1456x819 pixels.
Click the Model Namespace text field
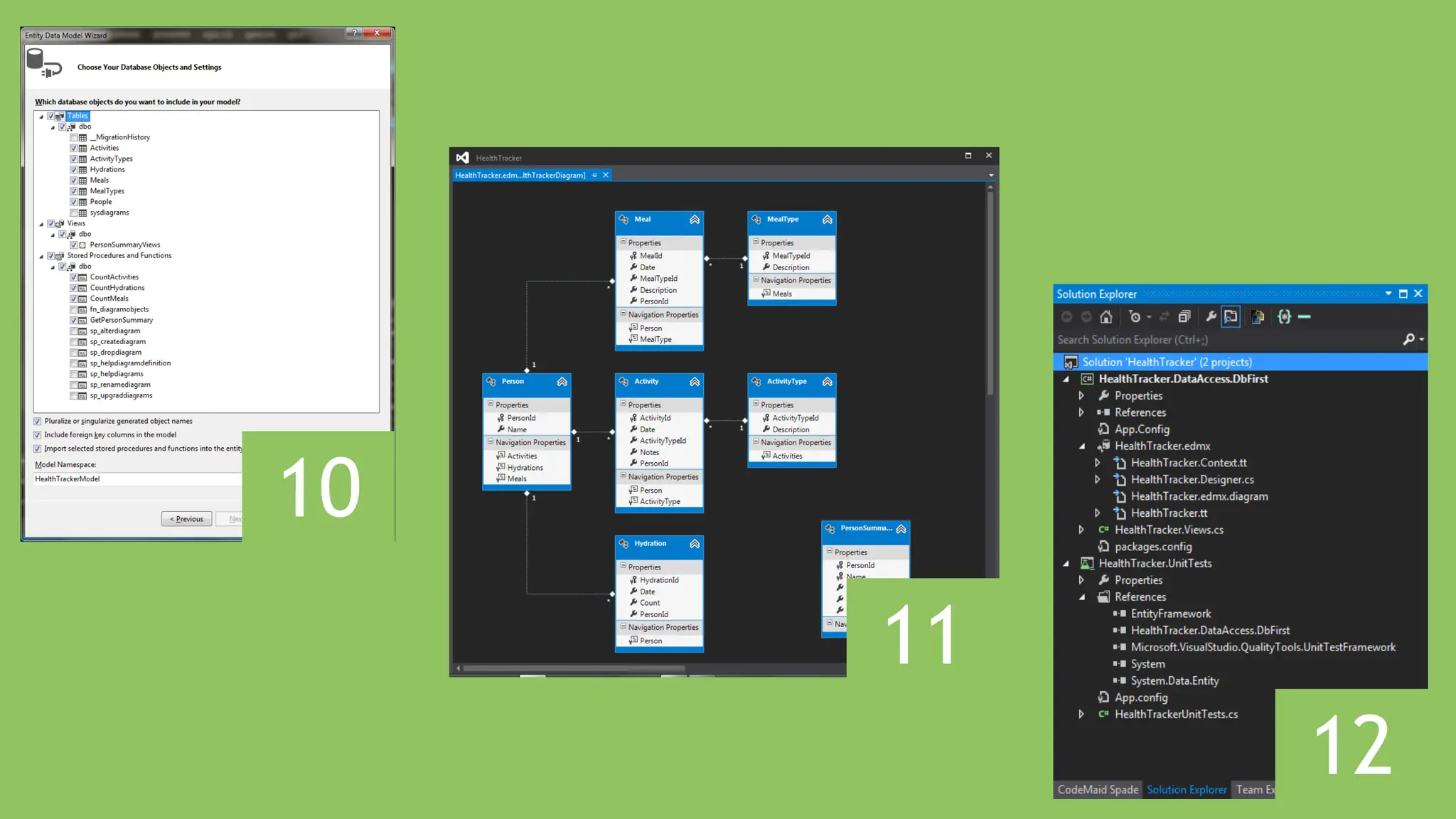click(x=135, y=479)
